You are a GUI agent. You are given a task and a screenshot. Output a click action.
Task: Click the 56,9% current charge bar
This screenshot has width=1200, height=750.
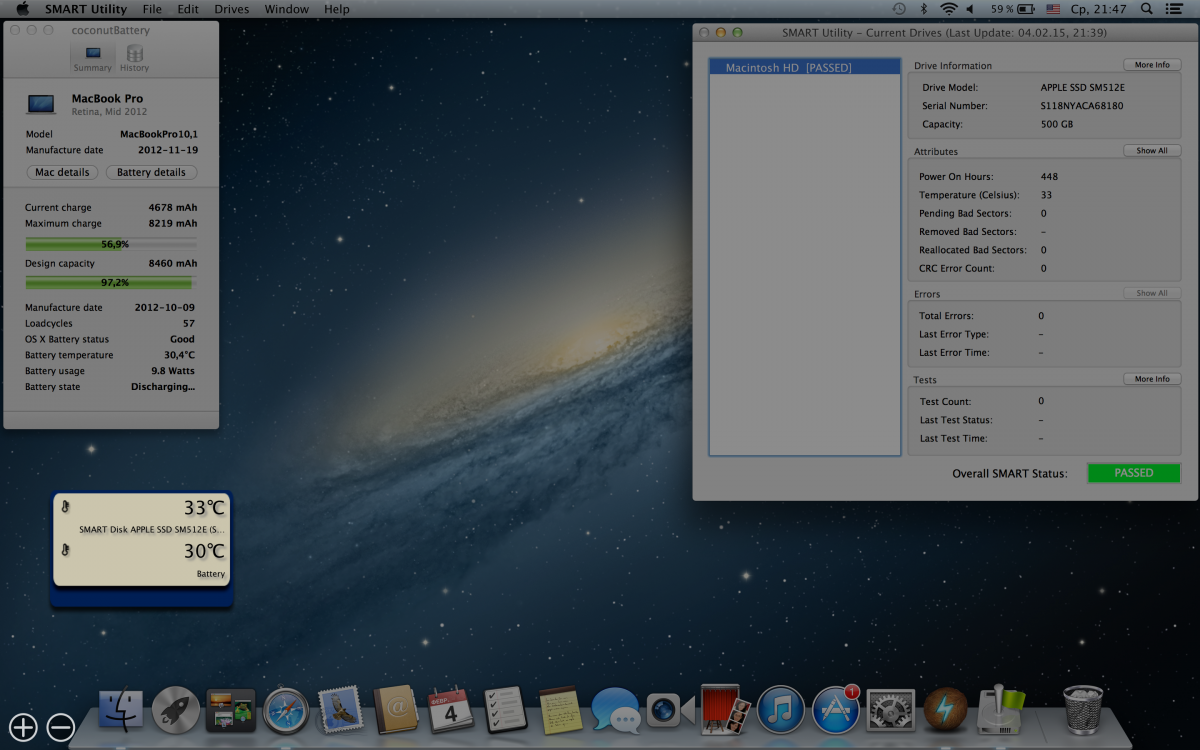tap(111, 244)
